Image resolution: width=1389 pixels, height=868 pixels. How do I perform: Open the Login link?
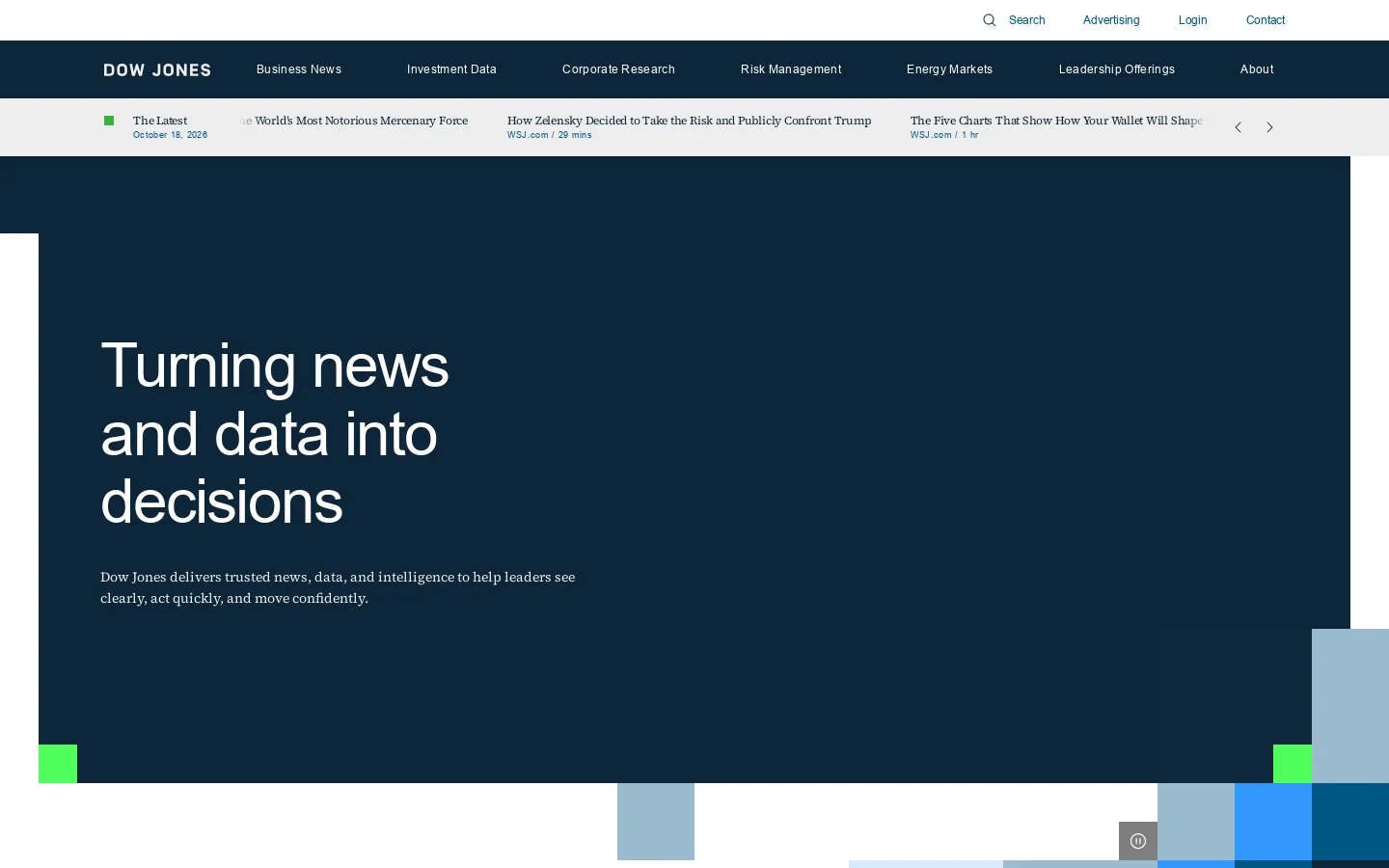pos(1192,20)
